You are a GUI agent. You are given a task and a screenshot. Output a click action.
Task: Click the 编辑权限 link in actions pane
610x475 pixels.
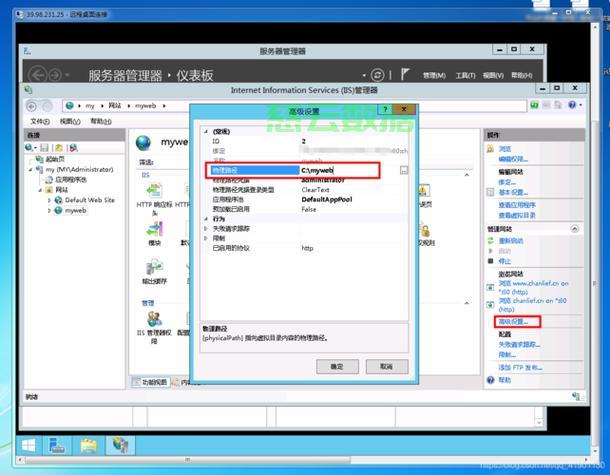513,159
